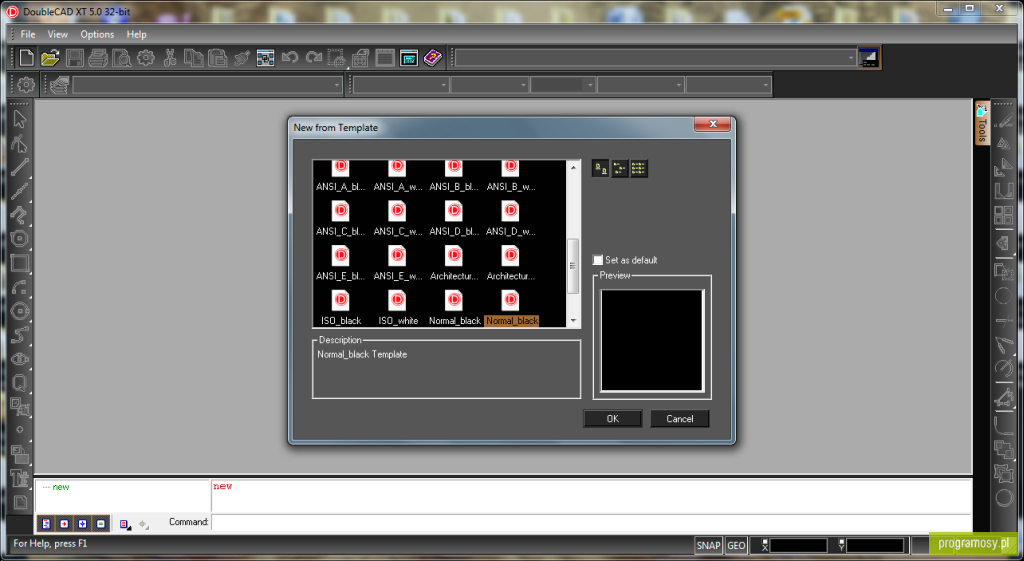Image resolution: width=1024 pixels, height=561 pixels.
Task: Enable the Set as default checkbox
Action: [x=598, y=260]
